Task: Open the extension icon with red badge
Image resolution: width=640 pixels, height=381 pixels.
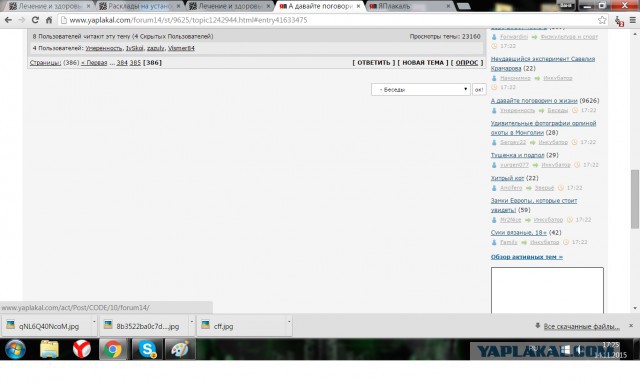Action: click(x=619, y=21)
